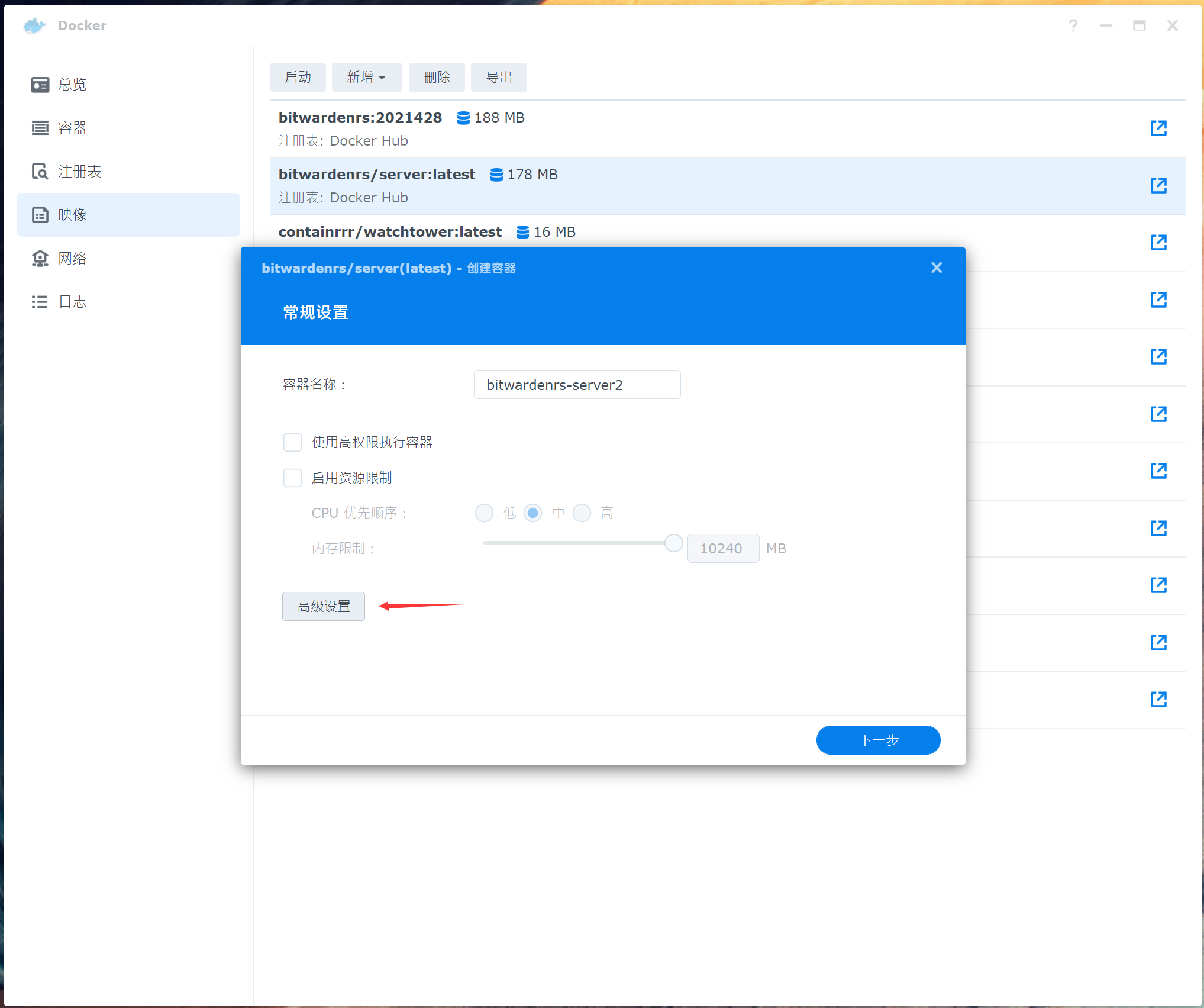
Task: Click the 启动 toolbar button
Action: coord(298,77)
